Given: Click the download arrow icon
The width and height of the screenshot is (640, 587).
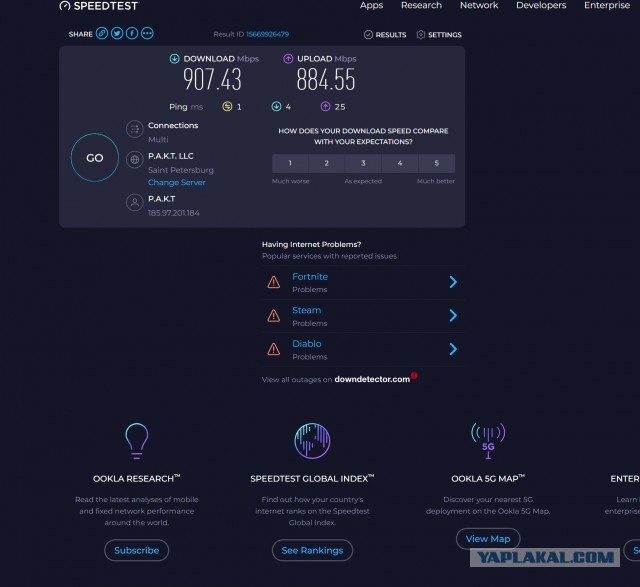Looking at the screenshot, I should coord(174,59).
